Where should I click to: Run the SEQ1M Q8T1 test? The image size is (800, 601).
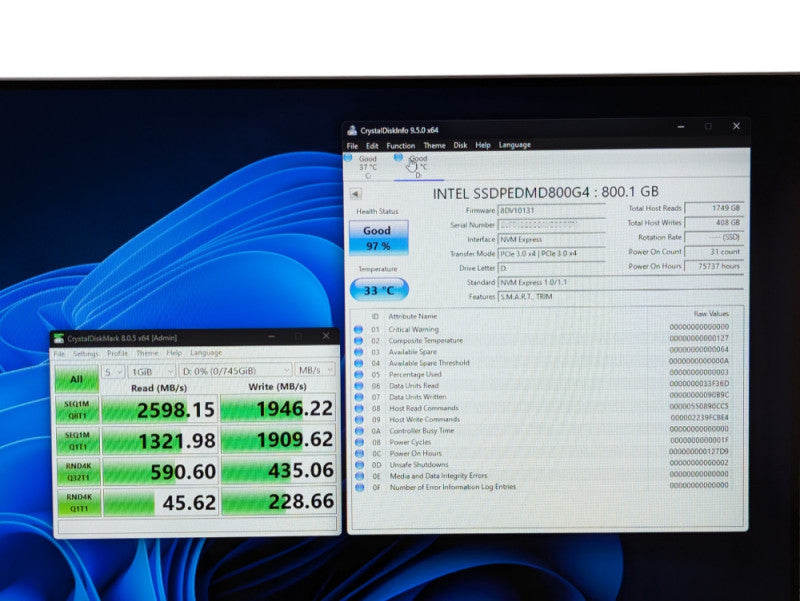77,410
